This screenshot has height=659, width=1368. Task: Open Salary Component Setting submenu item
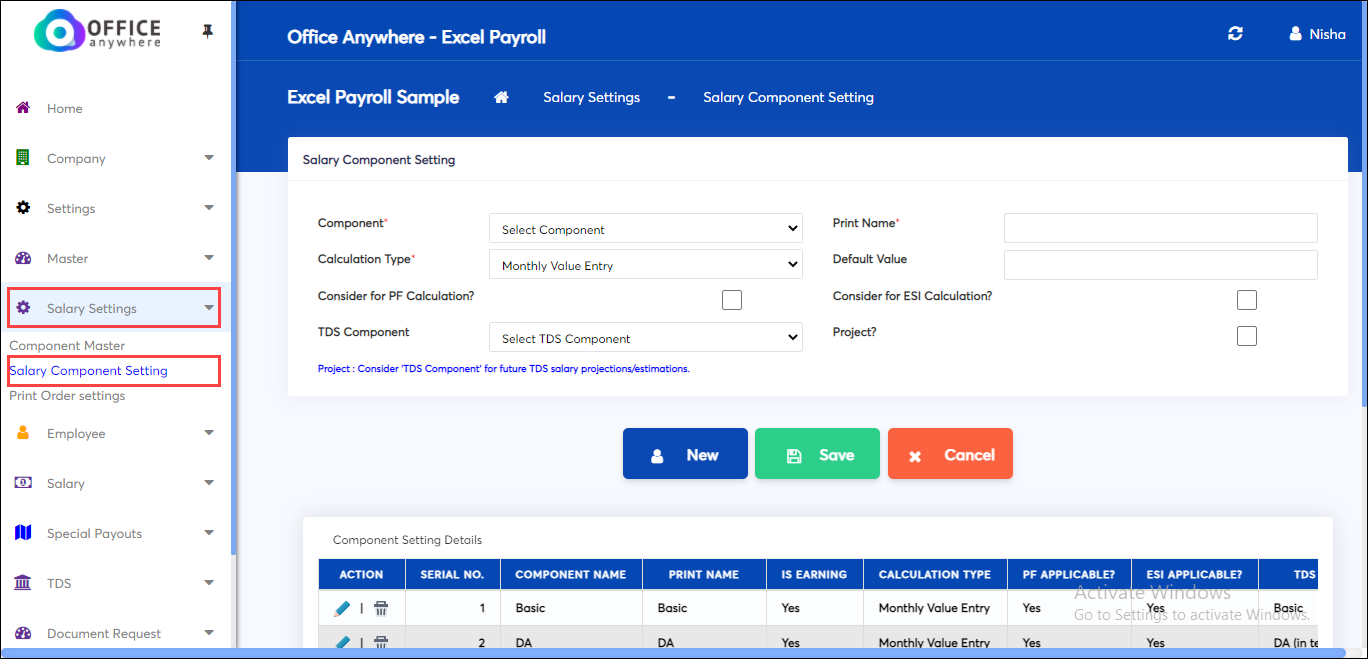click(x=88, y=370)
